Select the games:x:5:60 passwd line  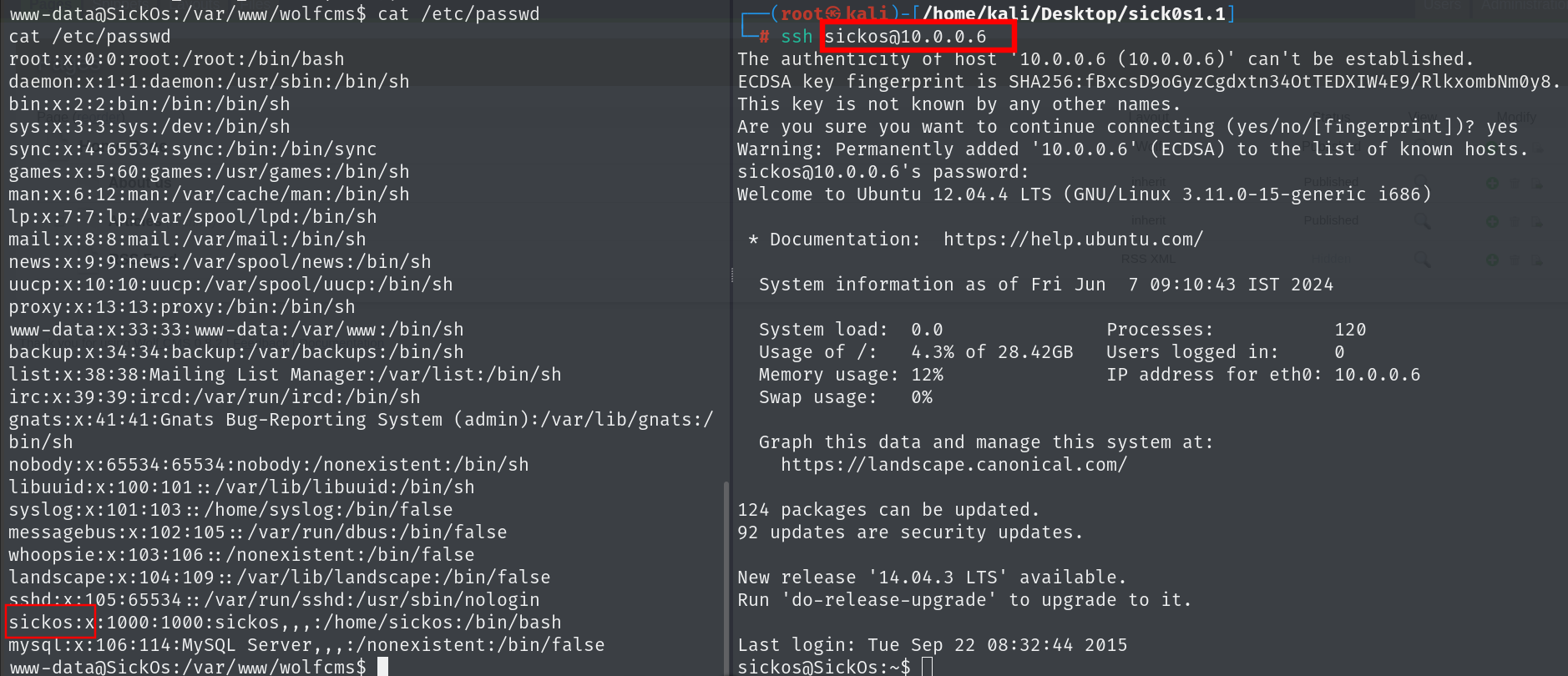click(x=209, y=172)
